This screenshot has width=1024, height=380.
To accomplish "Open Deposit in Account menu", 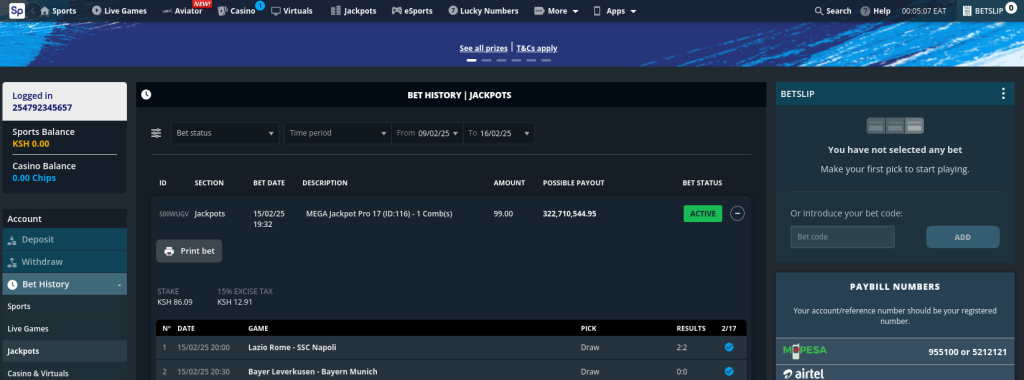I will (65, 240).
